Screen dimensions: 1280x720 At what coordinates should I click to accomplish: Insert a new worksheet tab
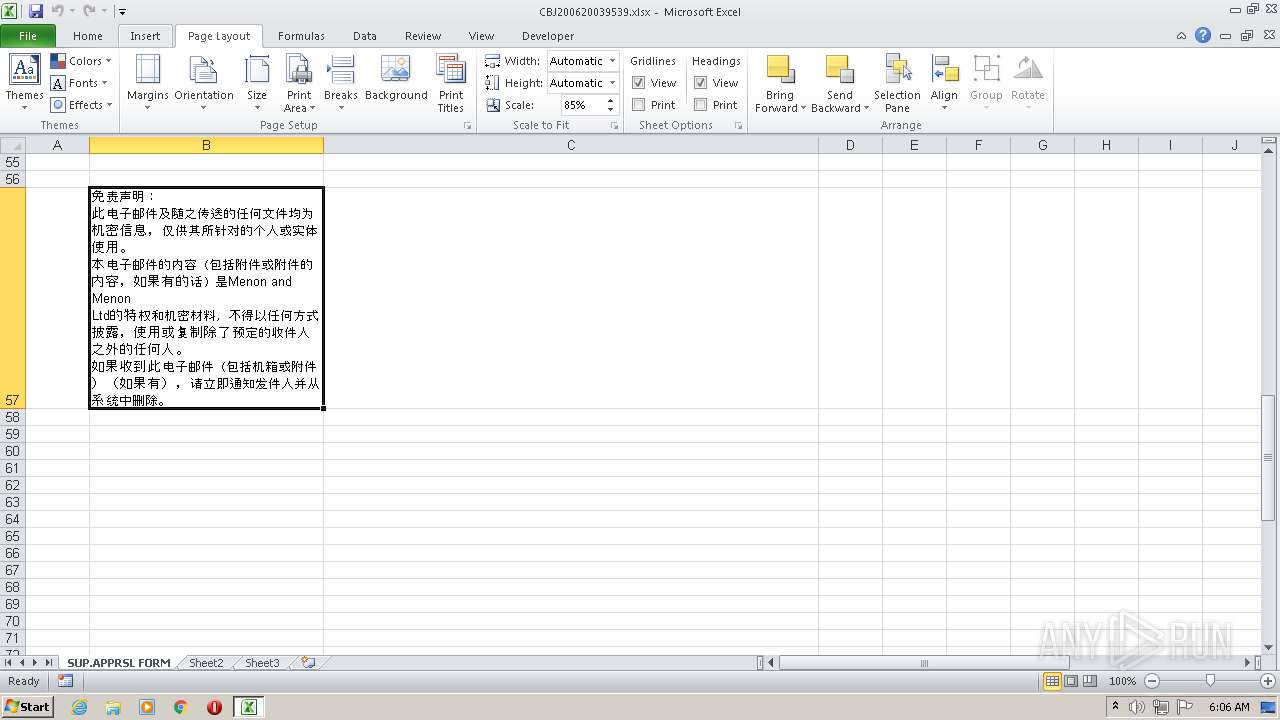pos(308,663)
